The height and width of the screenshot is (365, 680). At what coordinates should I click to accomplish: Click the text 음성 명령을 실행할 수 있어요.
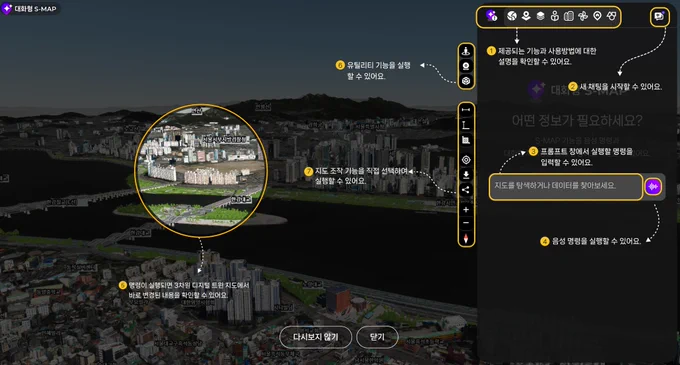click(596, 241)
